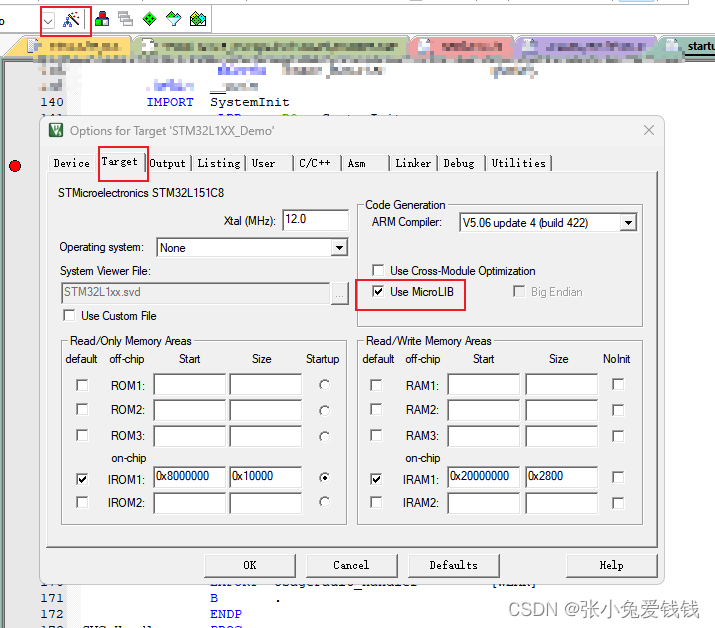The width and height of the screenshot is (715, 628).
Task: Click the Xtal (MHz) input field
Action: [316, 220]
